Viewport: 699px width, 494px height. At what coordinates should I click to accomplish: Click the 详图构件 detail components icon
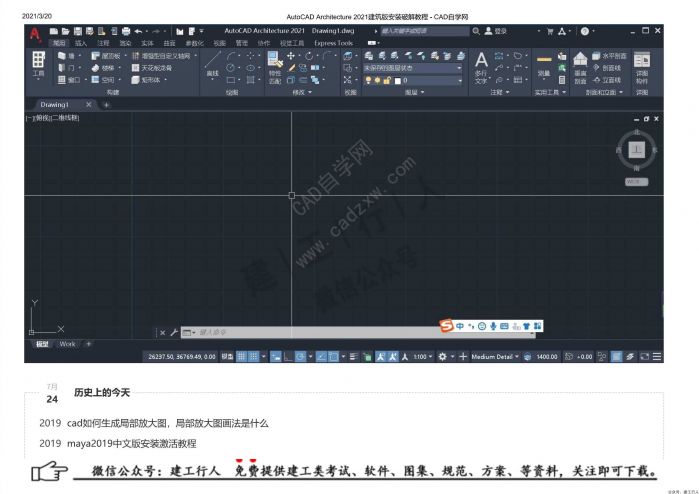click(642, 67)
